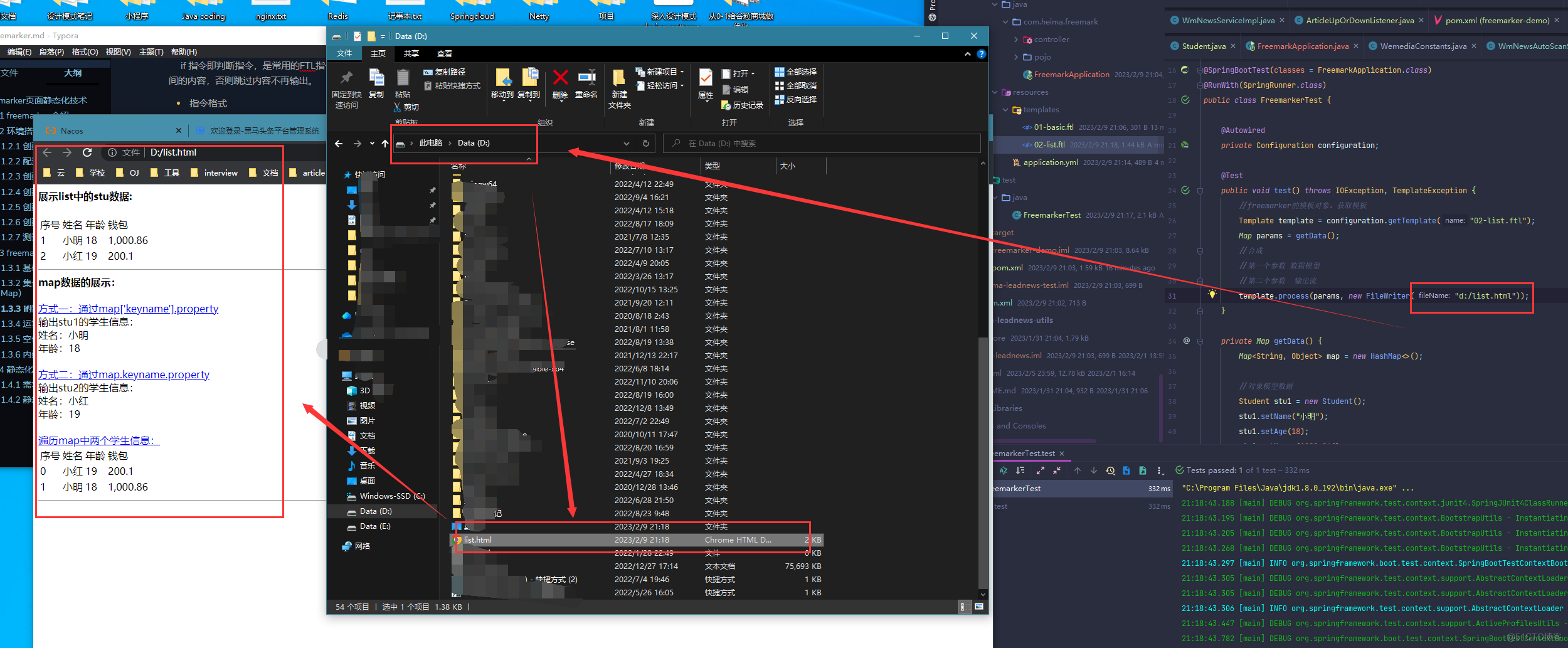Click the run class gutter icon at line 18

tap(1185, 100)
